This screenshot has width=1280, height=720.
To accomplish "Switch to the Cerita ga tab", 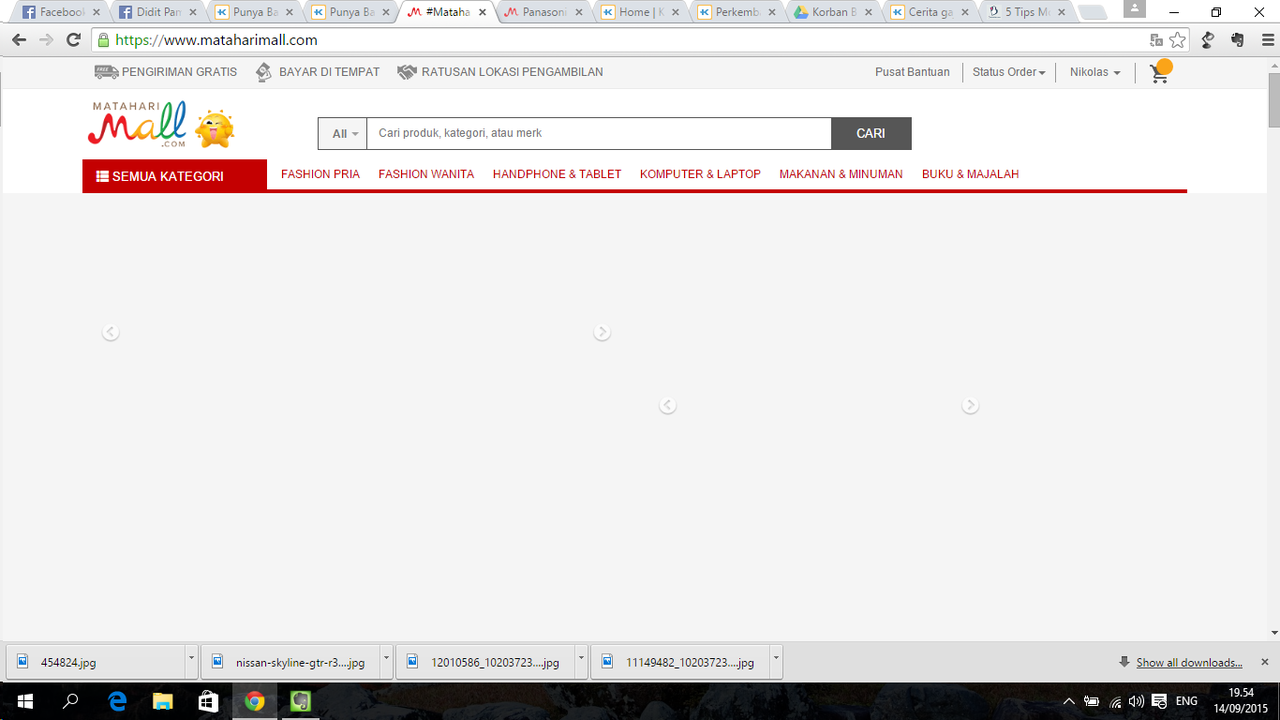I will tap(927, 13).
